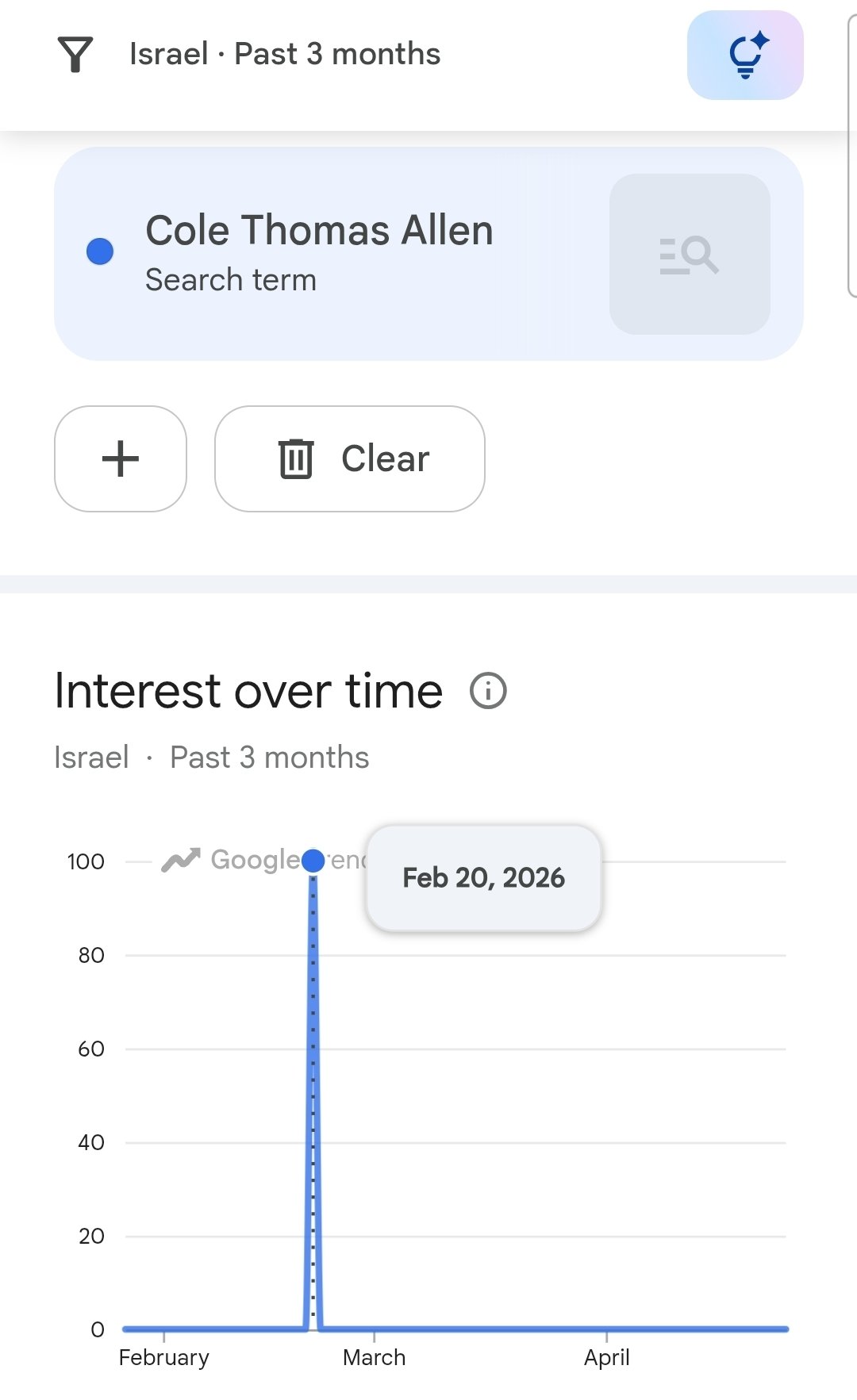The image size is (857, 1400).
Task: Click the Search term subtitle text
Action: [x=231, y=280]
